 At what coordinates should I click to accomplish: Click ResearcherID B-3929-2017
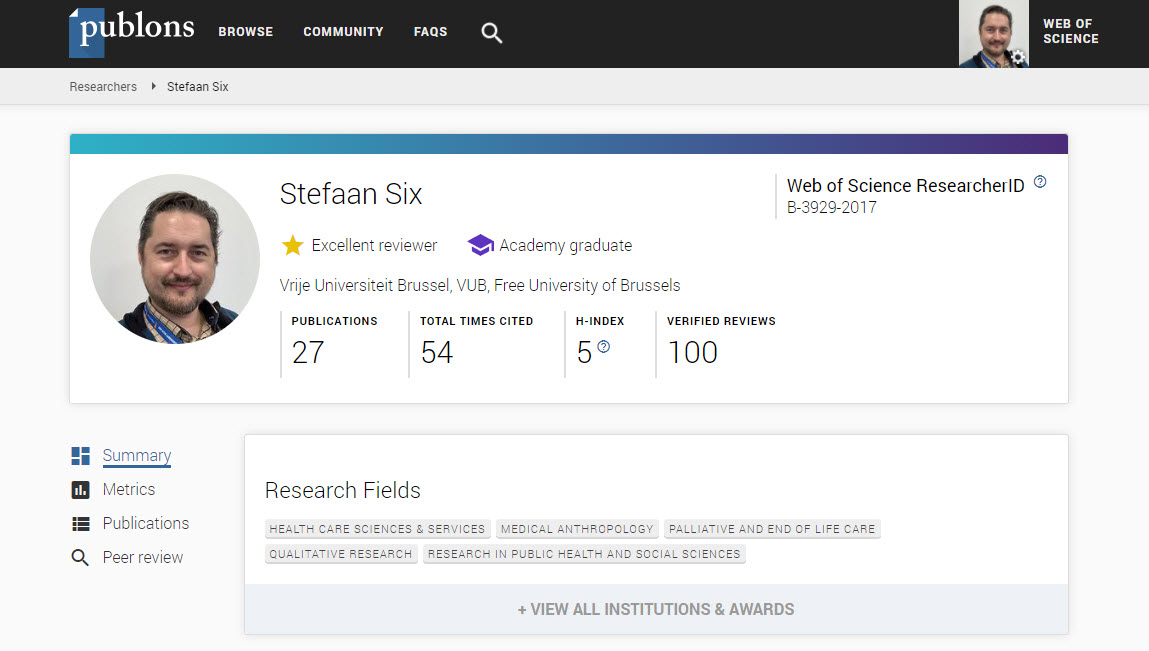[832, 207]
